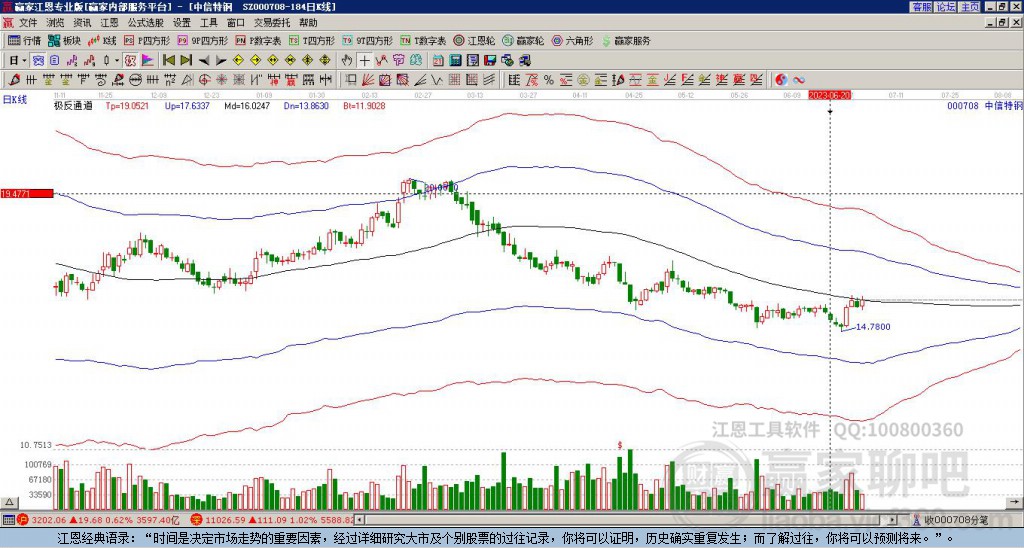Toggle the 权 adjustment button
The height and width of the screenshot is (548, 1024).
pos(130,61)
